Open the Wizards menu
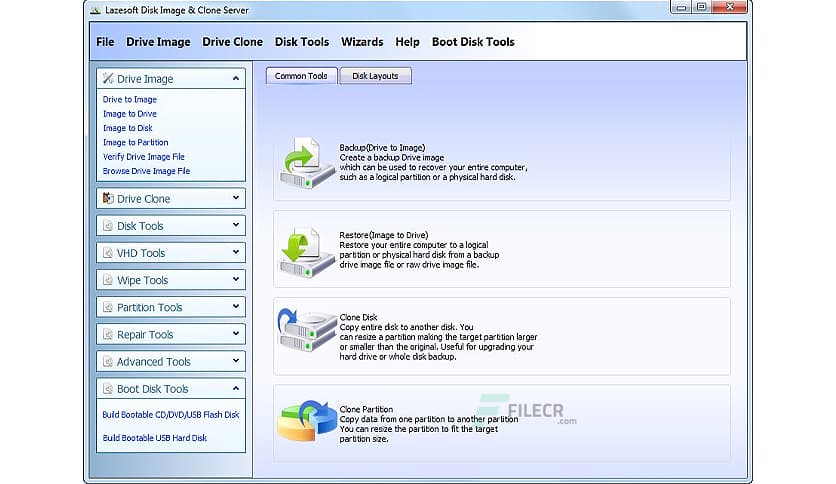Viewport: 836px width, 484px height. pyautogui.click(x=362, y=42)
